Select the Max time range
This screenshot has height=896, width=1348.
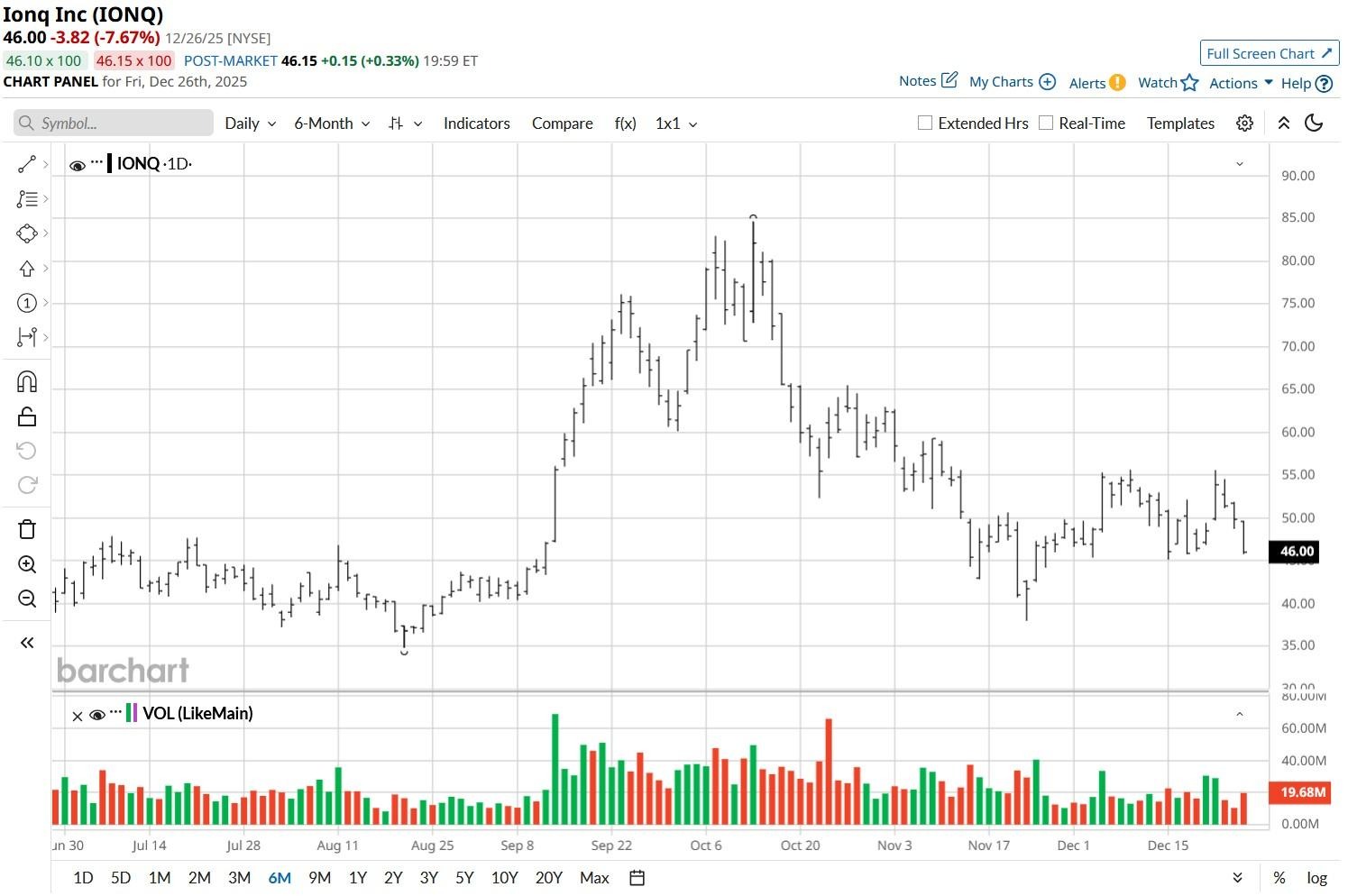(594, 878)
